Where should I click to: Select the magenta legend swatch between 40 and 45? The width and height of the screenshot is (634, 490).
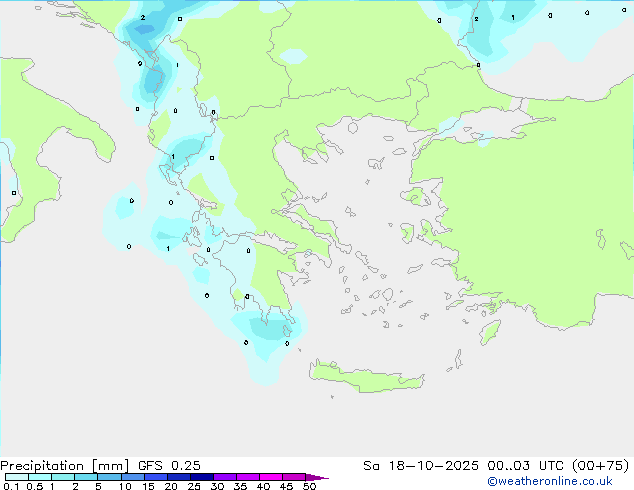tap(271, 477)
